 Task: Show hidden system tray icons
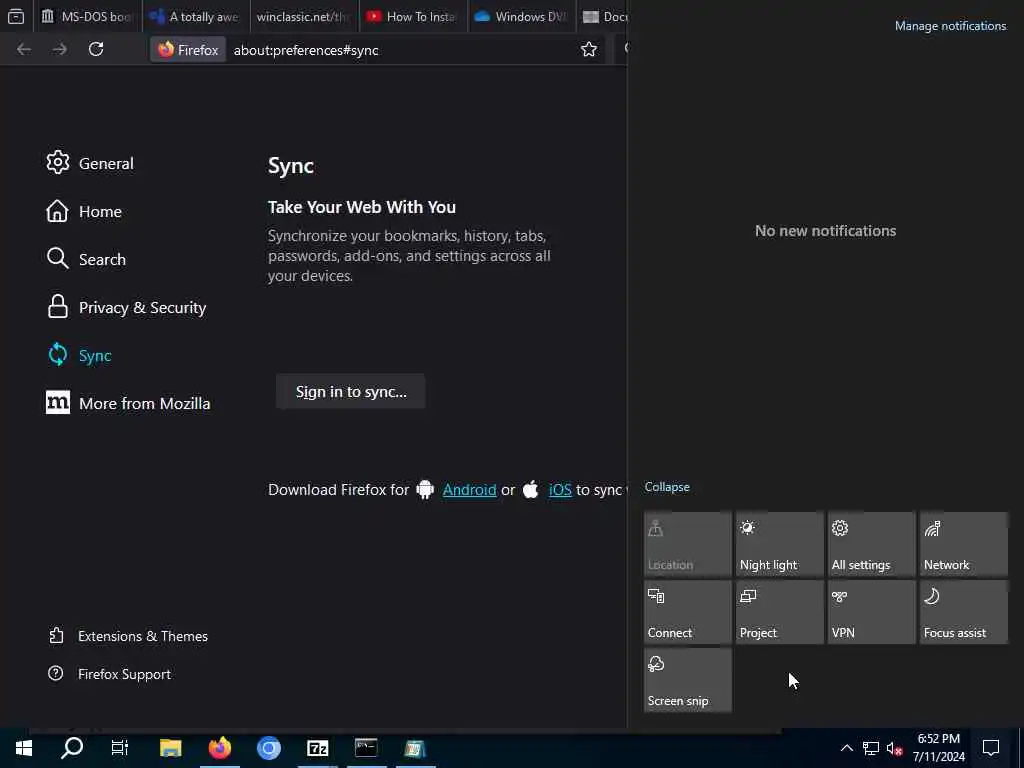[x=846, y=748]
